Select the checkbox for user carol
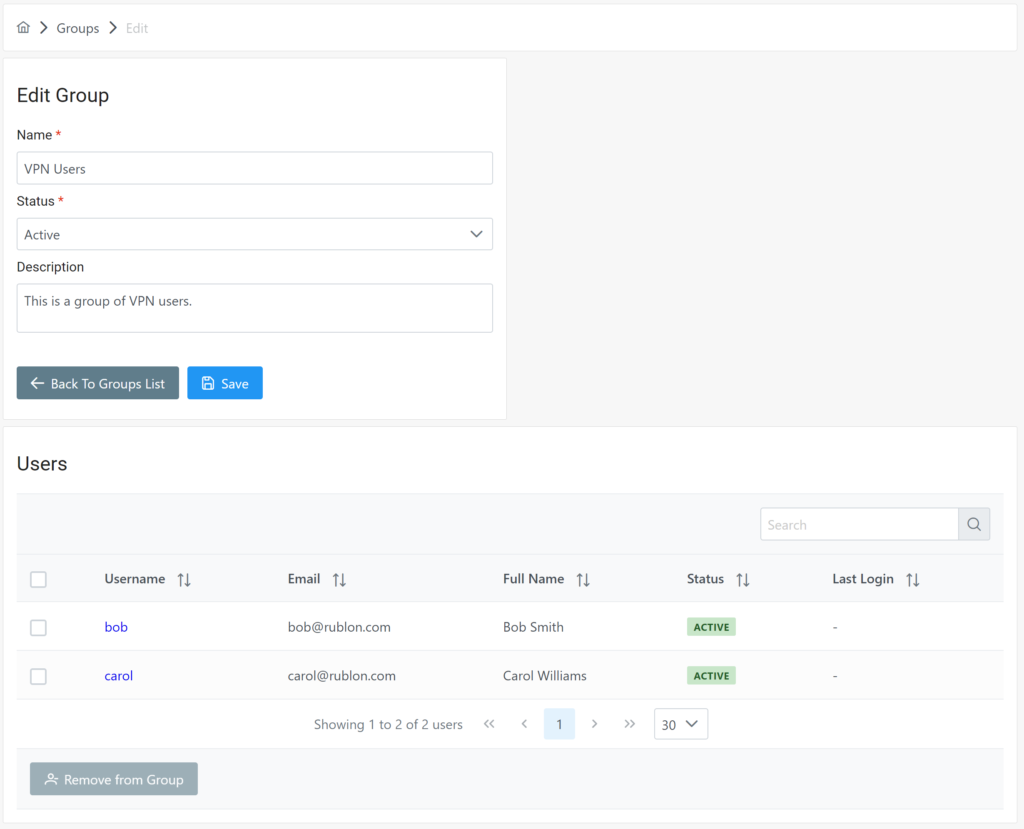 coord(38,677)
